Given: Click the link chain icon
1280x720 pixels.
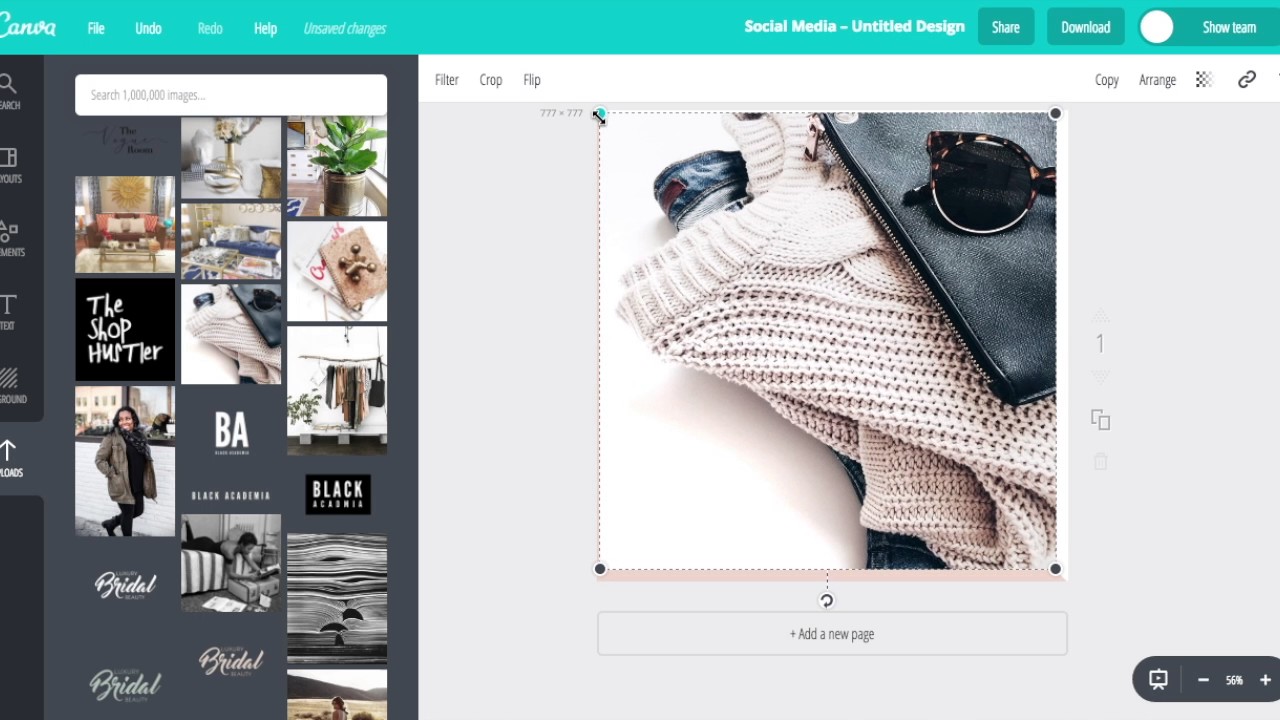Looking at the screenshot, I should pos(1246,80).
